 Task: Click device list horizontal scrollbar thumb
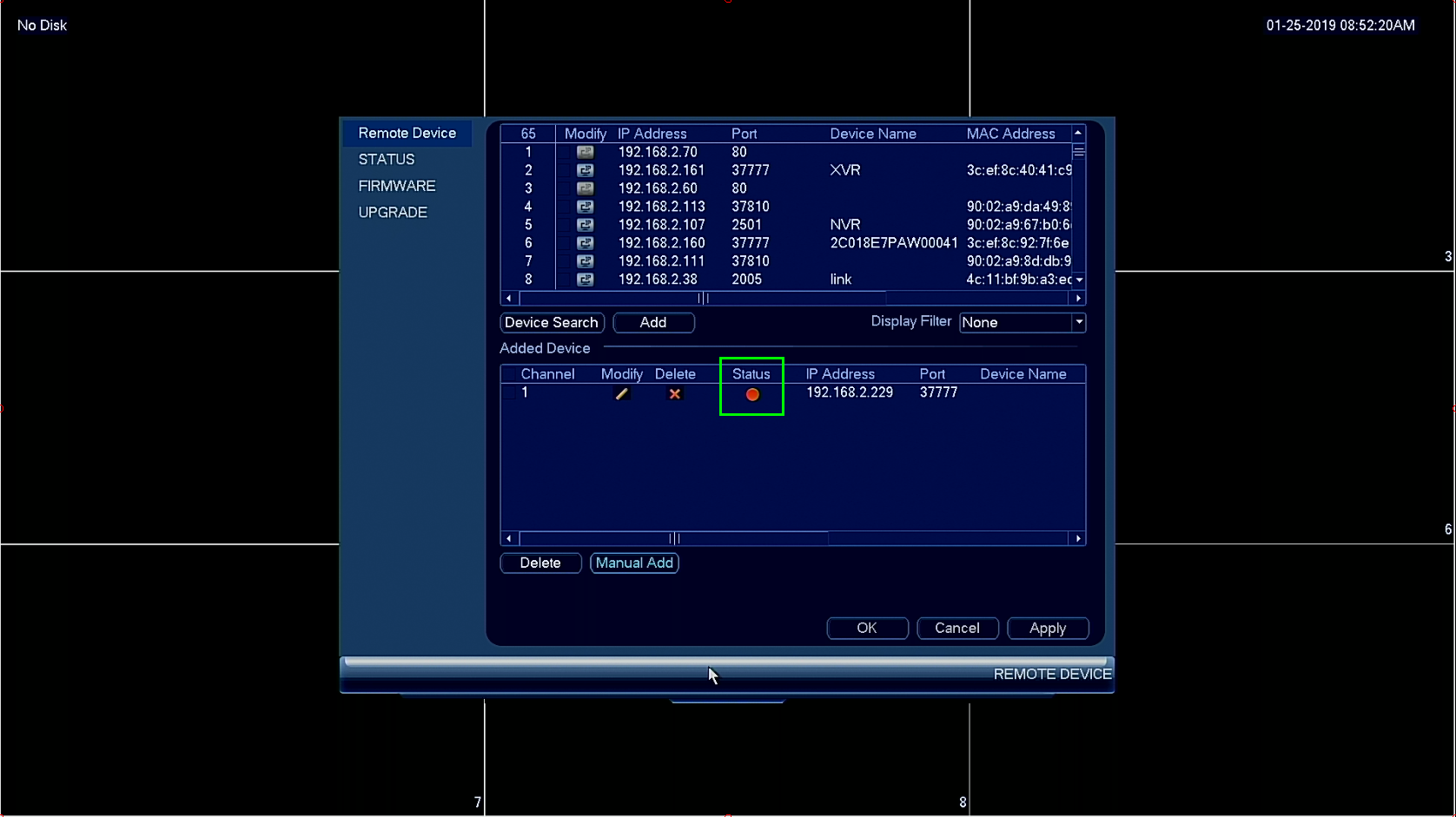tap(703, 298)
